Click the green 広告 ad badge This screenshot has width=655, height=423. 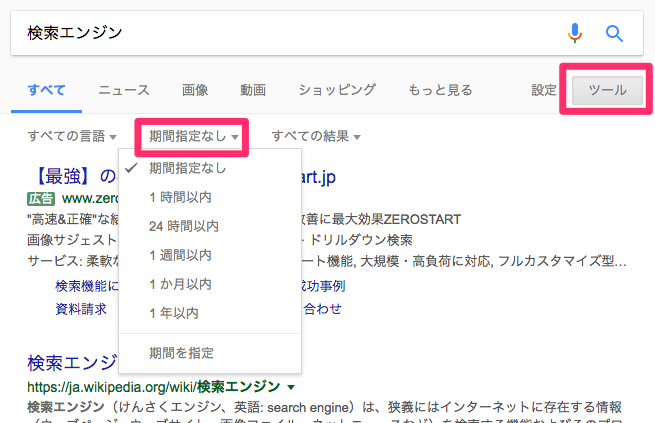[41, 198]
